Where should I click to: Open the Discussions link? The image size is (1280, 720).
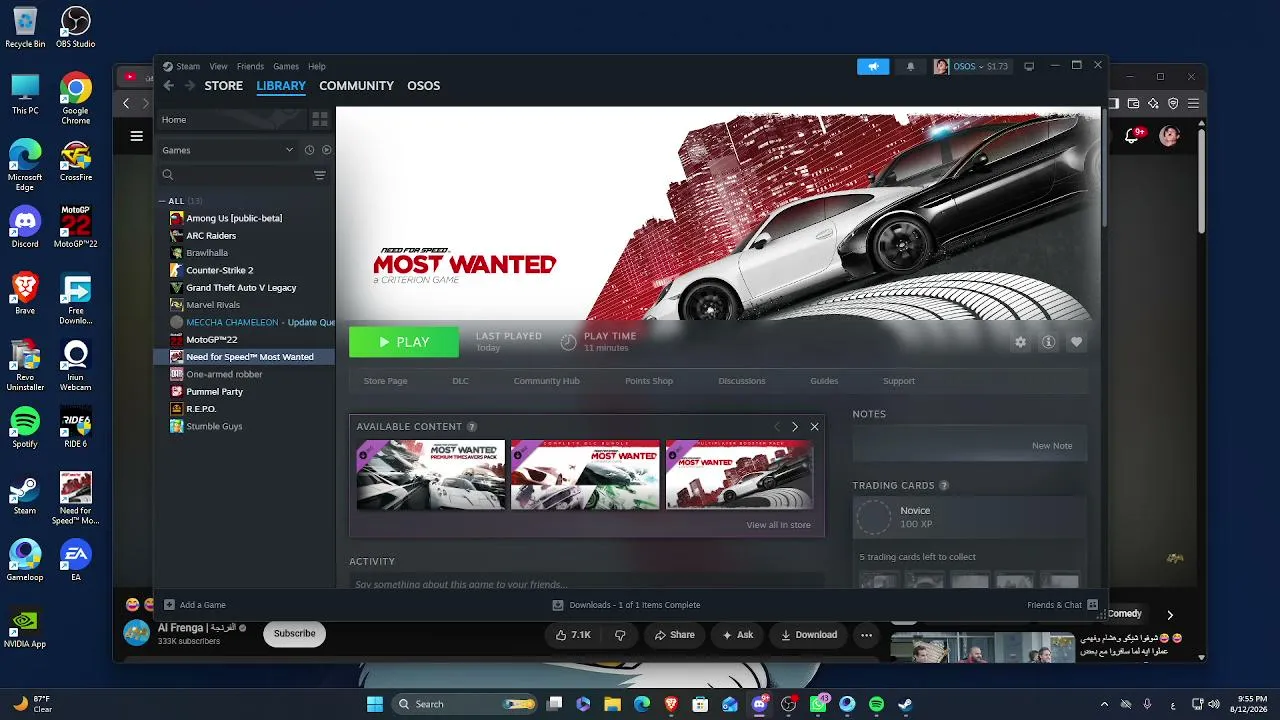point(741,381)
